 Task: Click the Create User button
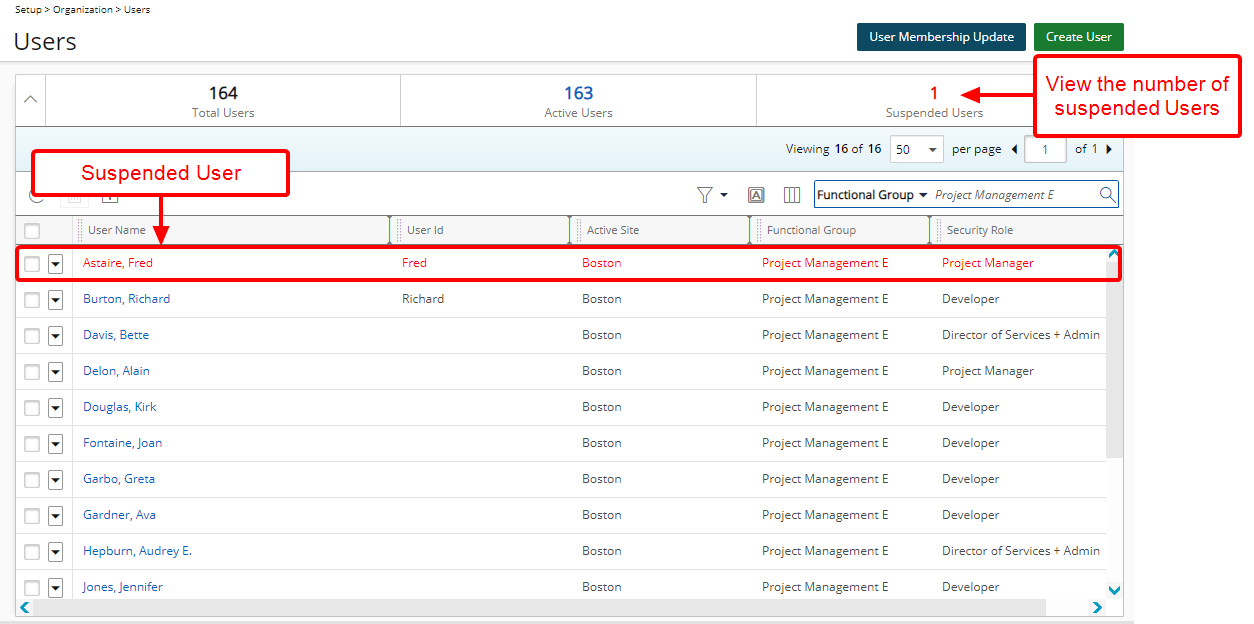point(1078,37)
